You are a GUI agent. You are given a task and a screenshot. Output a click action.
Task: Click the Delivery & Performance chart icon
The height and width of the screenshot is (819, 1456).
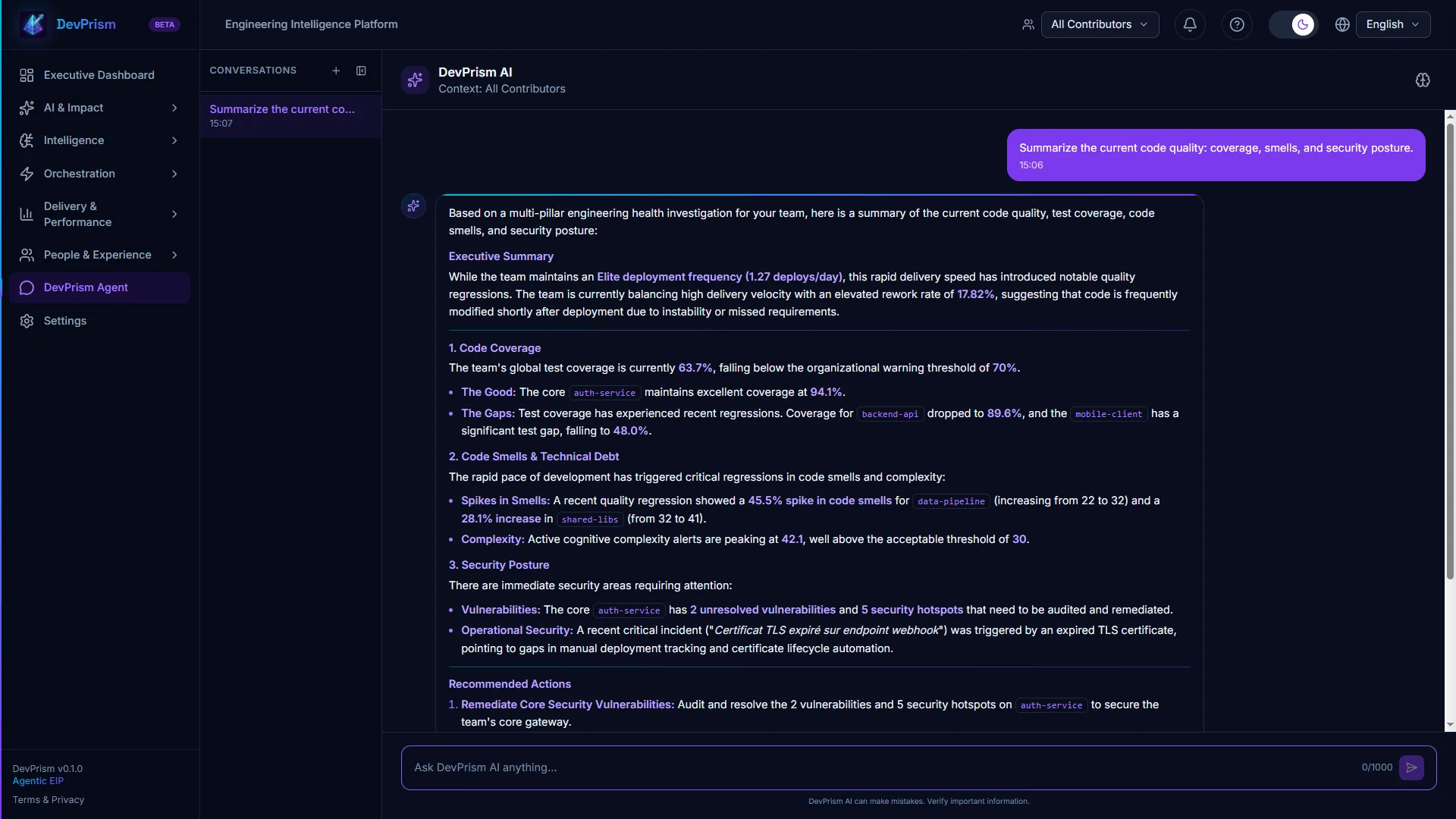coord(27,214)
